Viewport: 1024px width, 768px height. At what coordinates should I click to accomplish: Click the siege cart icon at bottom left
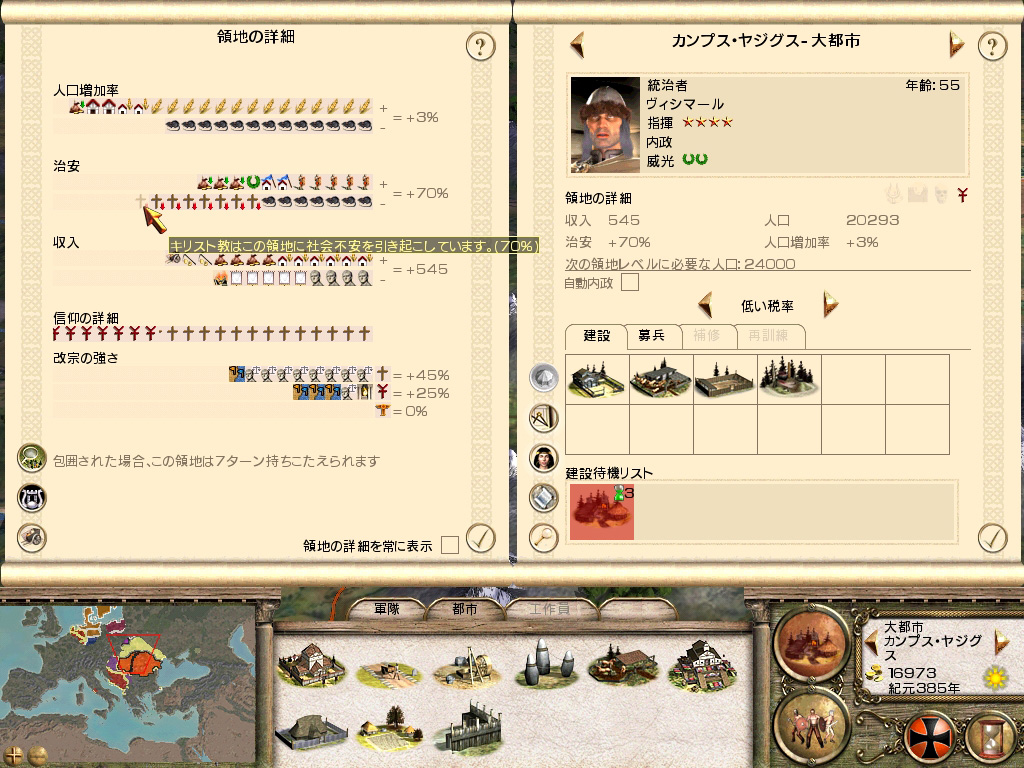(x=31, y=537)
